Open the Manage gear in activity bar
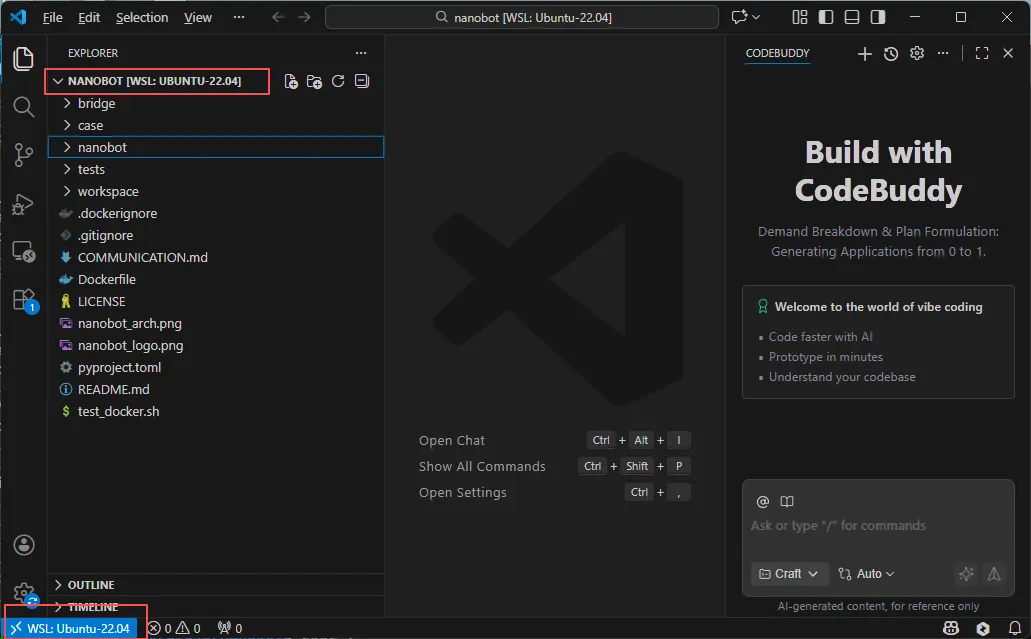 [24, 592]
